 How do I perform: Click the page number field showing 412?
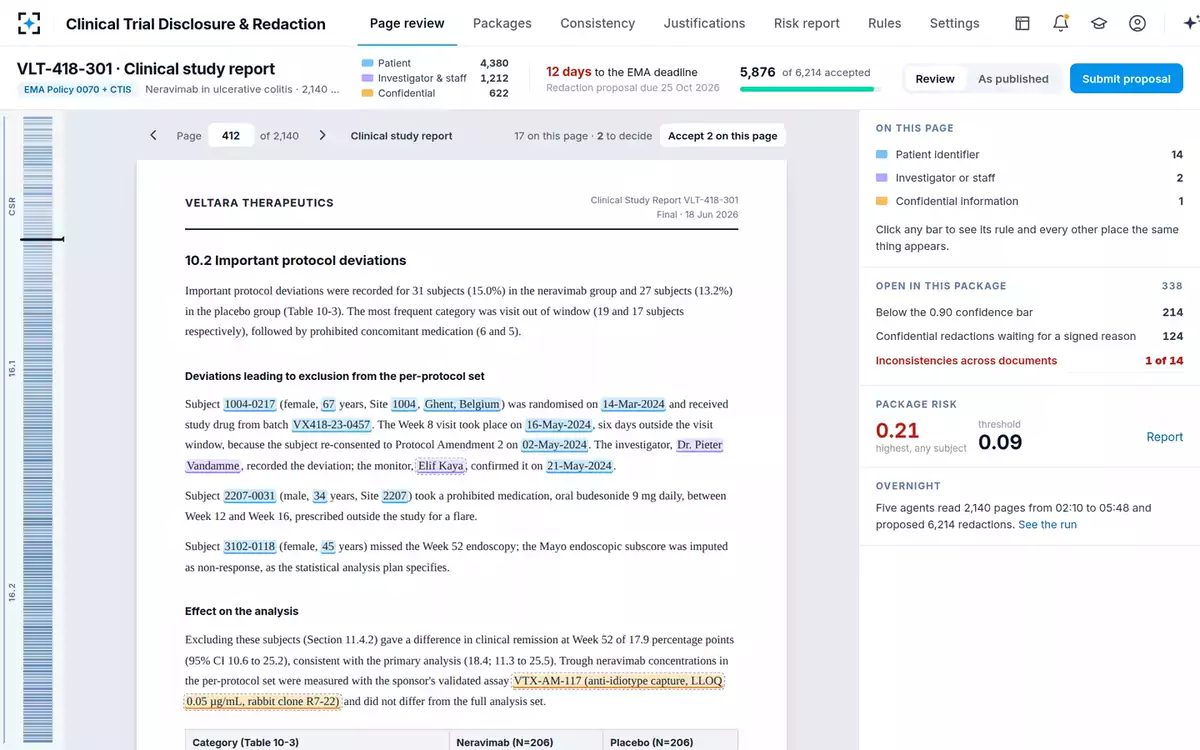coord(230,135)
